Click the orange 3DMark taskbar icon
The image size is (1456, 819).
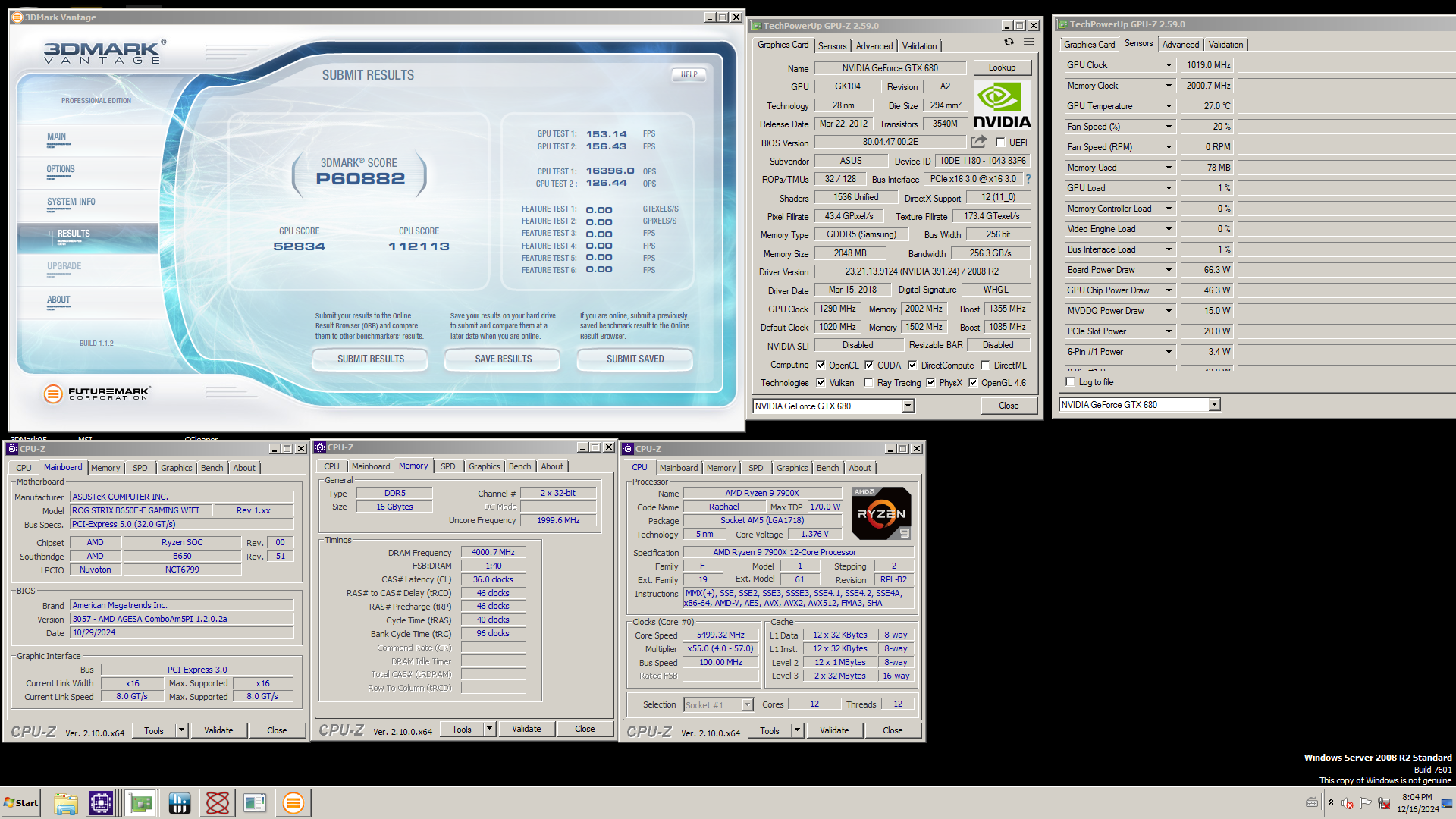click(x=293, y=803)
